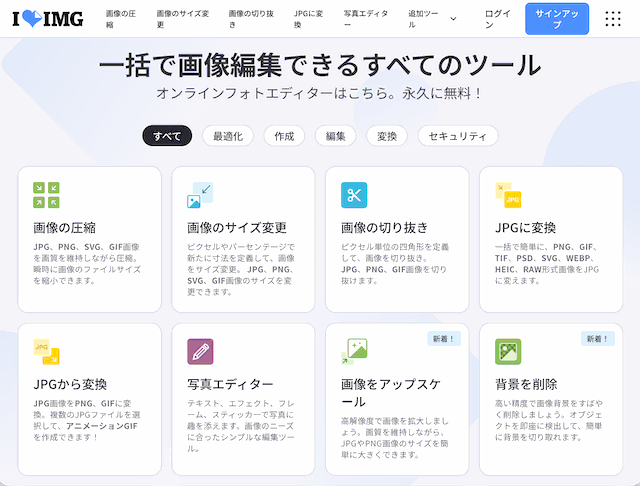Open the JPGから変換 card title
Viewport: 640px width, 486px height.
(70, 384)
